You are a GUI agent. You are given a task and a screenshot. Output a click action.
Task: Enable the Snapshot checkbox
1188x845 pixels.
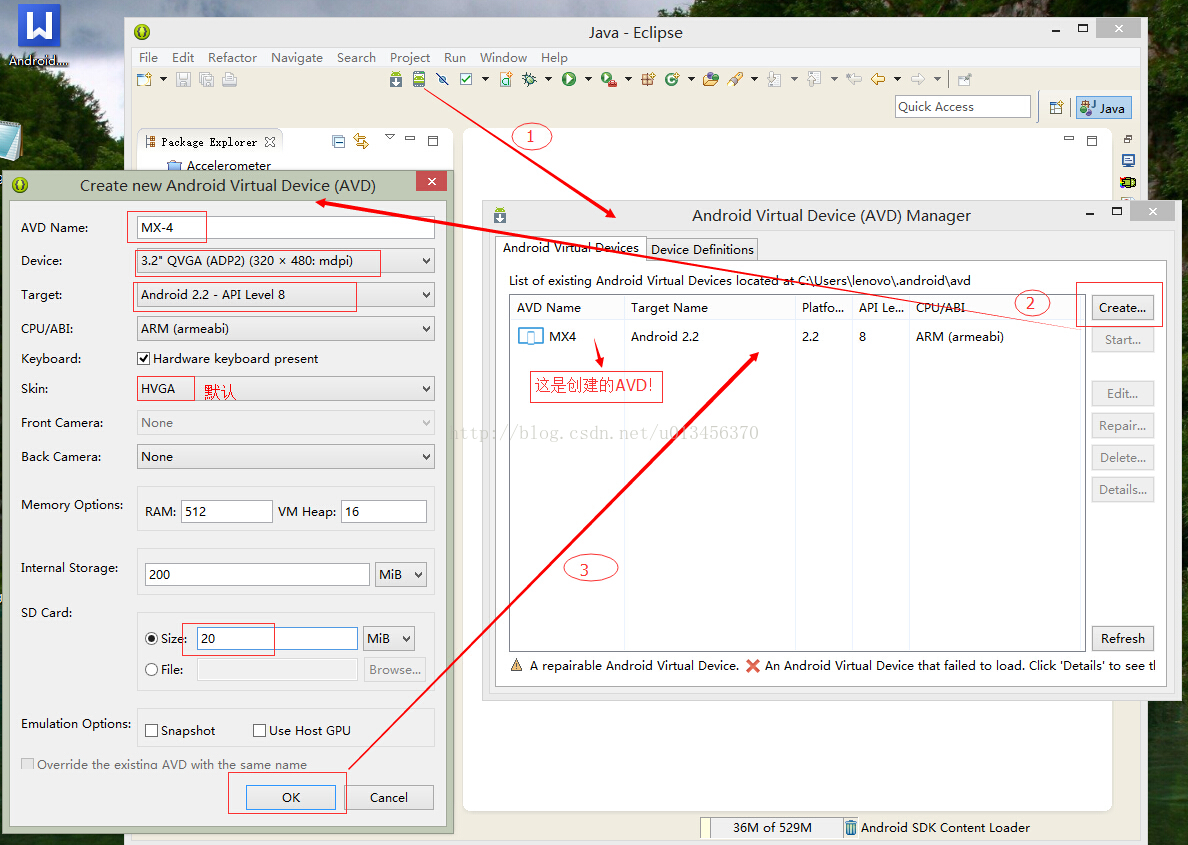point(152,731)
